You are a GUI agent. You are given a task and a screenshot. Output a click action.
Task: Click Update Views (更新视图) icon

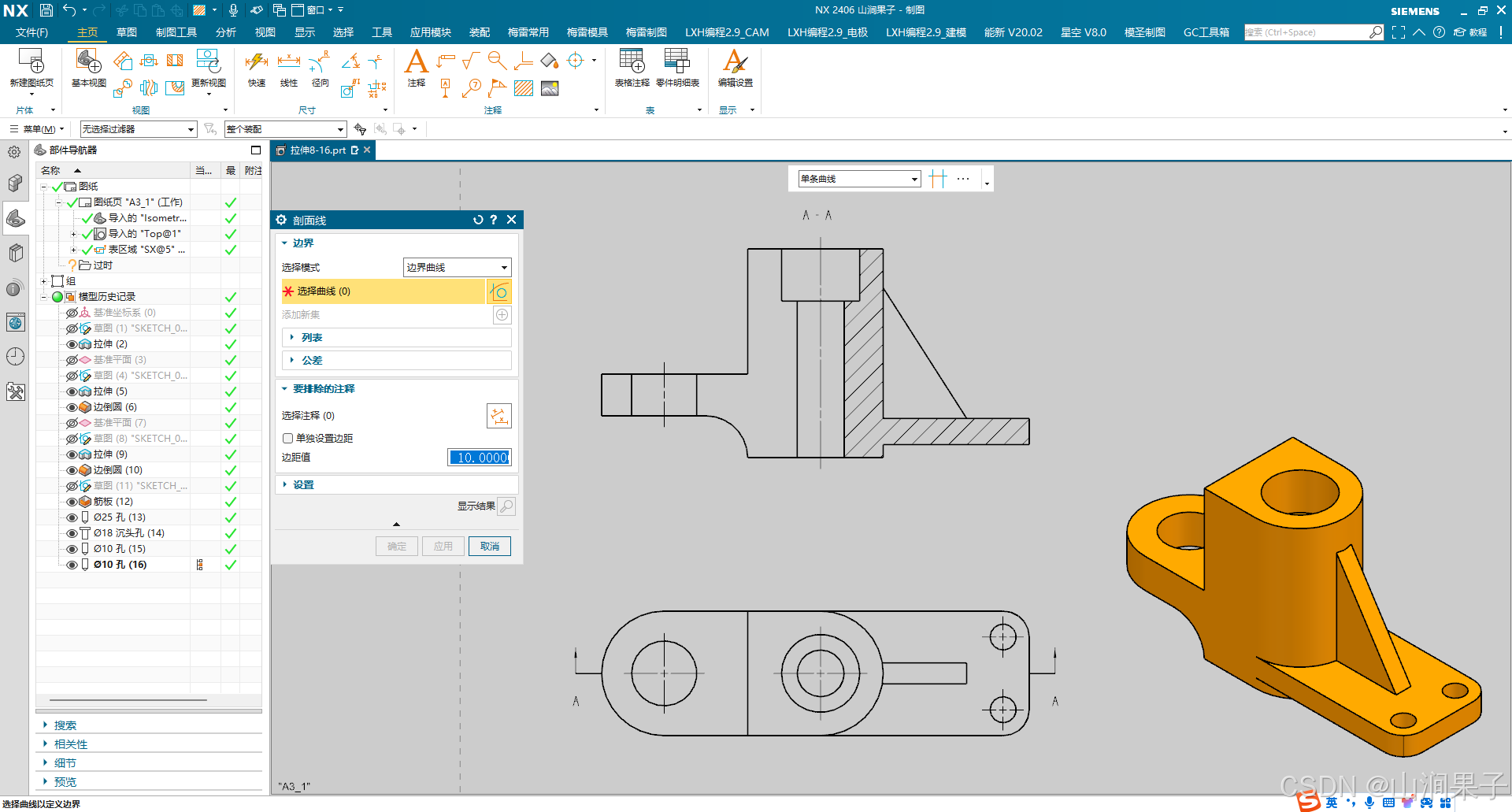pyautogui.click(x=208, y=61)
